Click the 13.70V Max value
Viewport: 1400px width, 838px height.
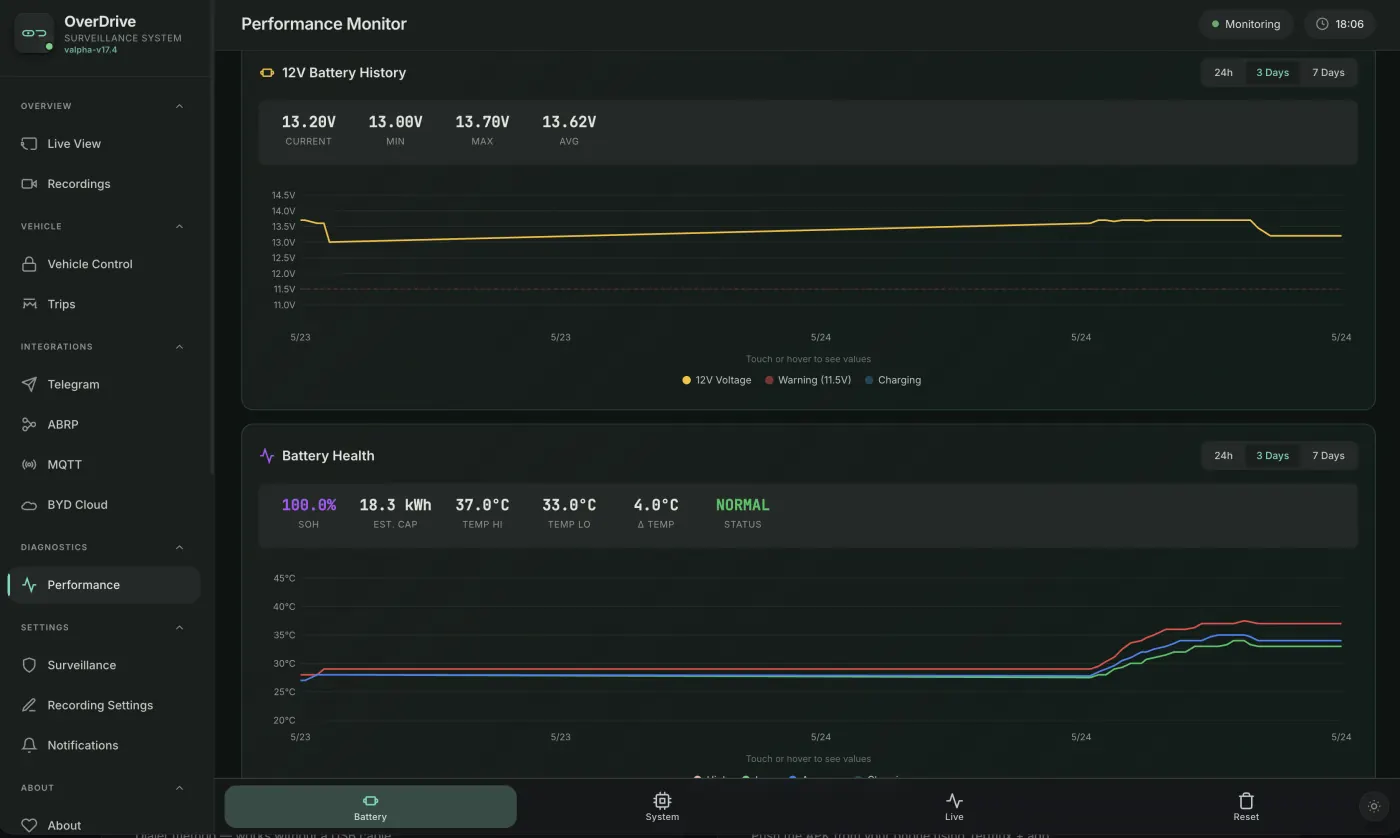tap(482, 122)
